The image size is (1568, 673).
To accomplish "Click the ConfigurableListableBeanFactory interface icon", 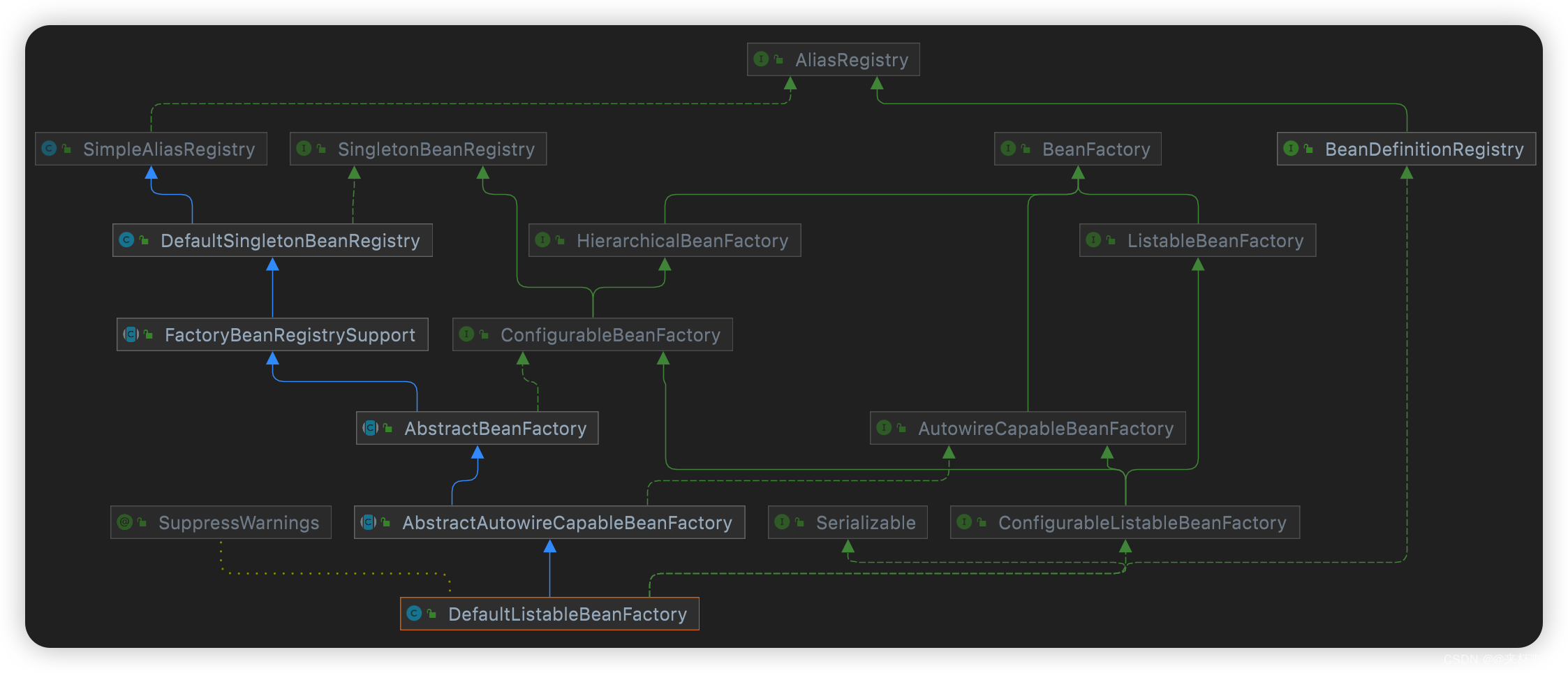I will [x=964, y=522].
